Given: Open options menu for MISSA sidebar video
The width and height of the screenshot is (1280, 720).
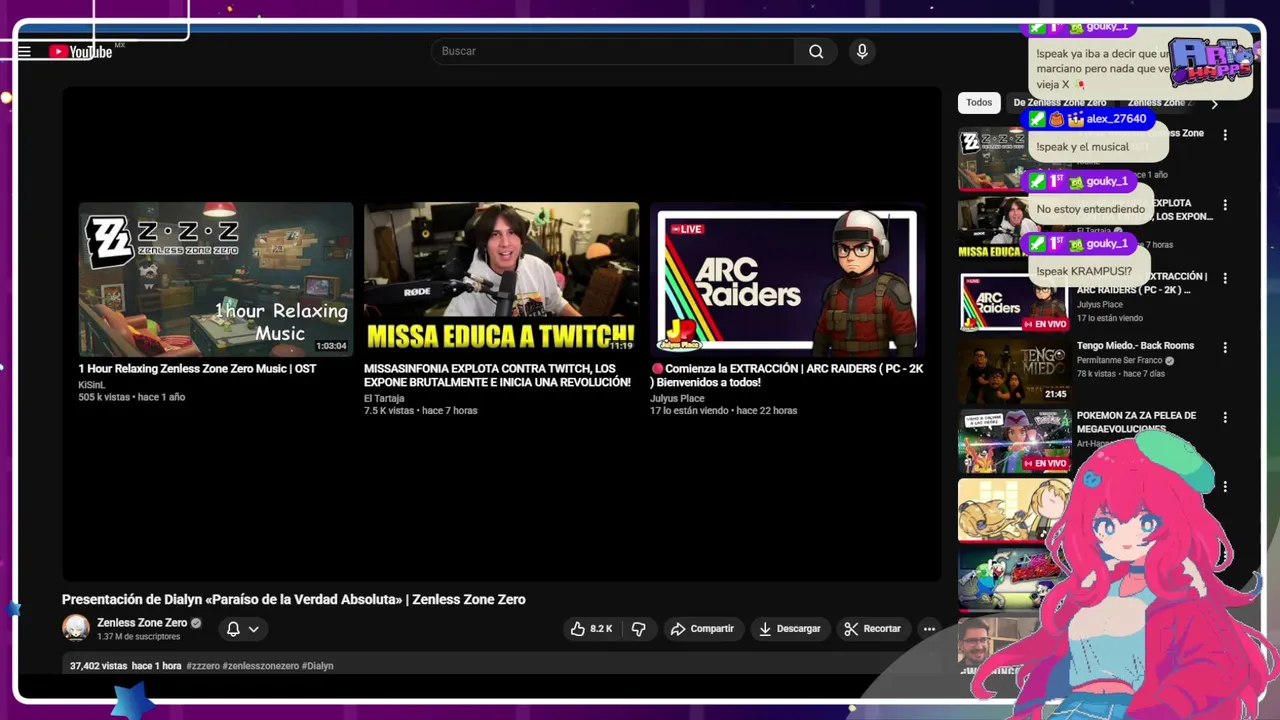Looking at the screenshot, I should tap(1225, 205).
